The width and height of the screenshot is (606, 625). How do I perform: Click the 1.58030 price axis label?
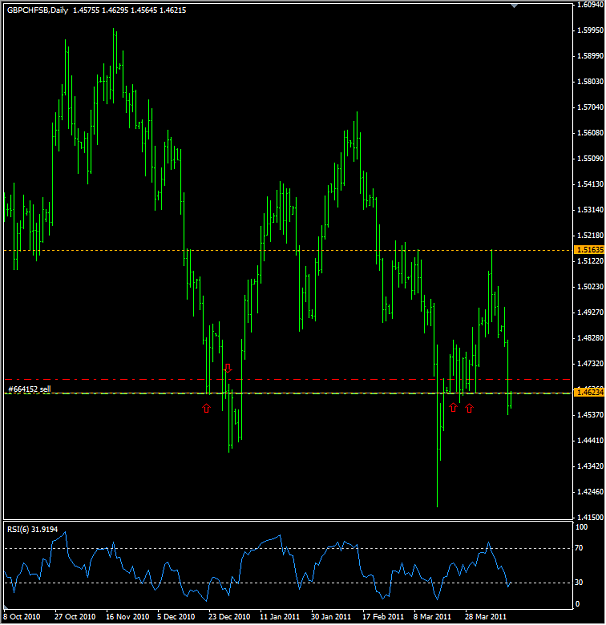[x=590, y=82]
